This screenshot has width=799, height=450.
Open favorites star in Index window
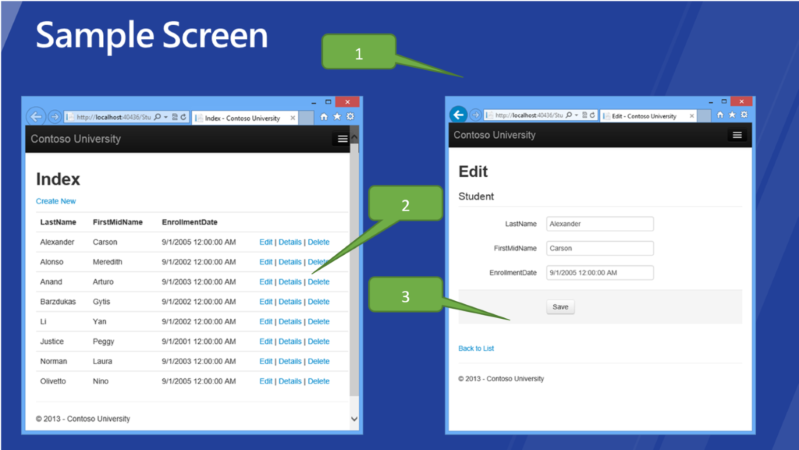337,117
